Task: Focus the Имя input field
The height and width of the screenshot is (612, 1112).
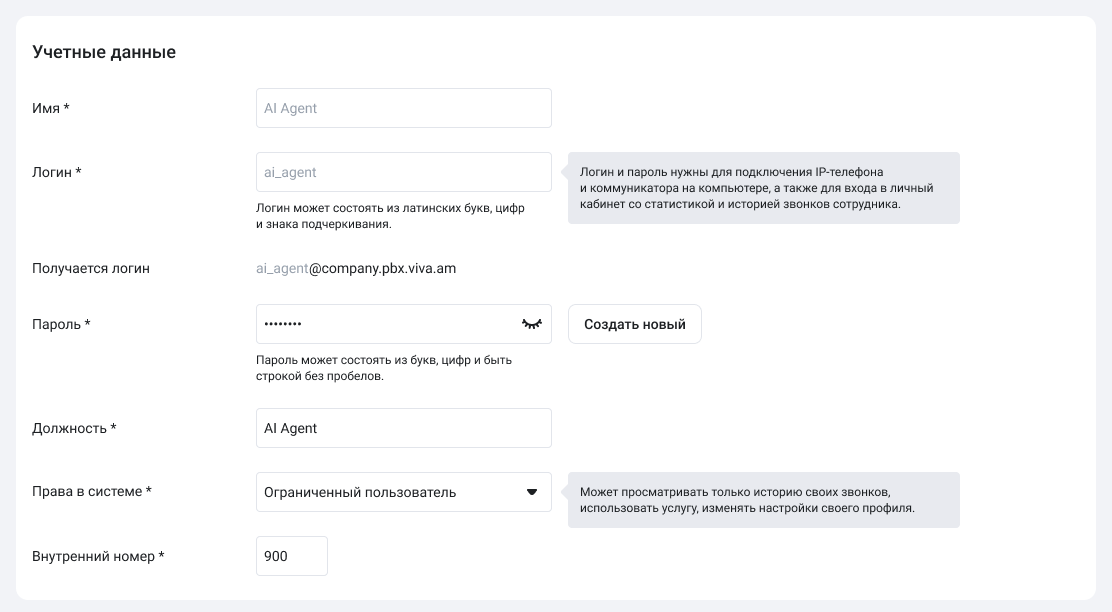Action: coord(404,109)
